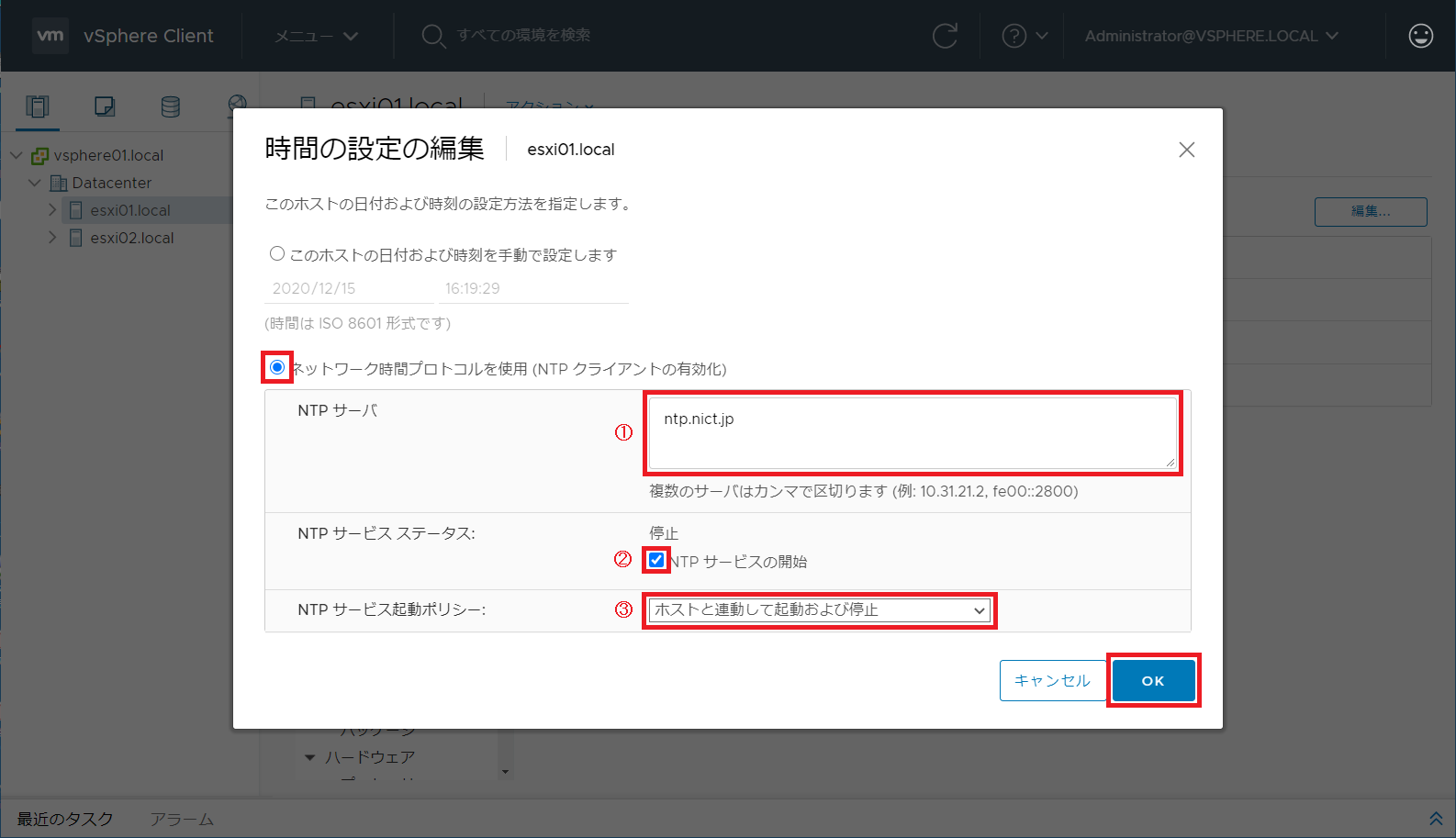Expand the esxi02.local tree node
Viewport: 1456px width, 838px height.
coord(52,238)
